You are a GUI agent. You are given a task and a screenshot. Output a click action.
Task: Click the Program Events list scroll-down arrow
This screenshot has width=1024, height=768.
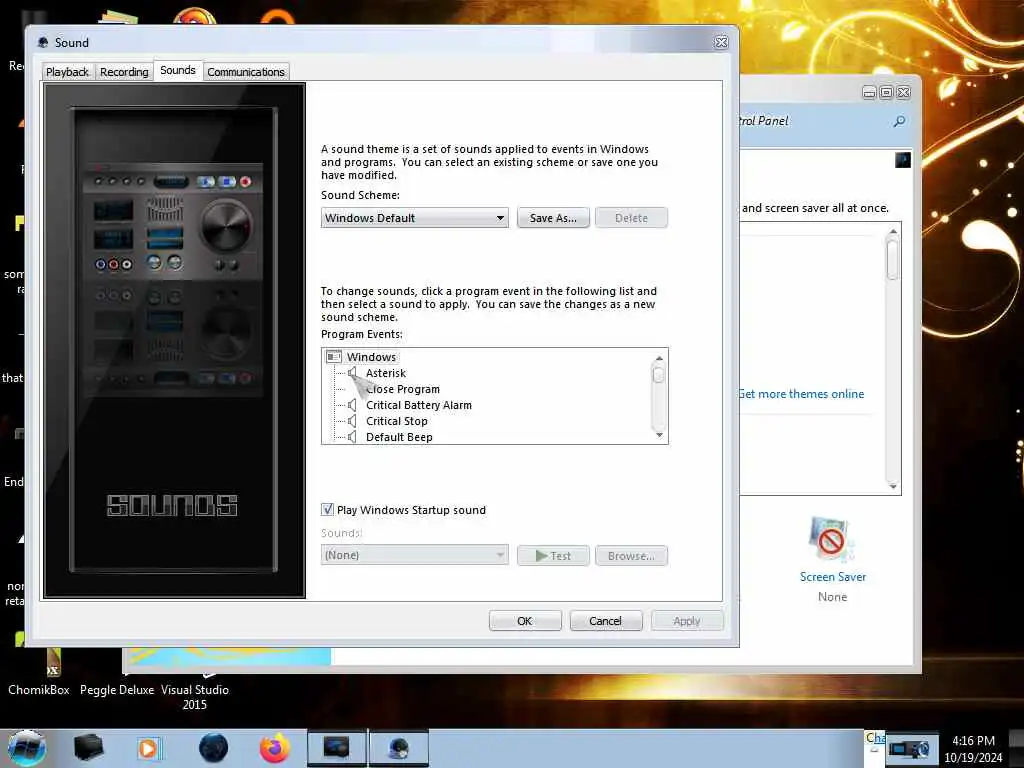[x=659, y=435]
